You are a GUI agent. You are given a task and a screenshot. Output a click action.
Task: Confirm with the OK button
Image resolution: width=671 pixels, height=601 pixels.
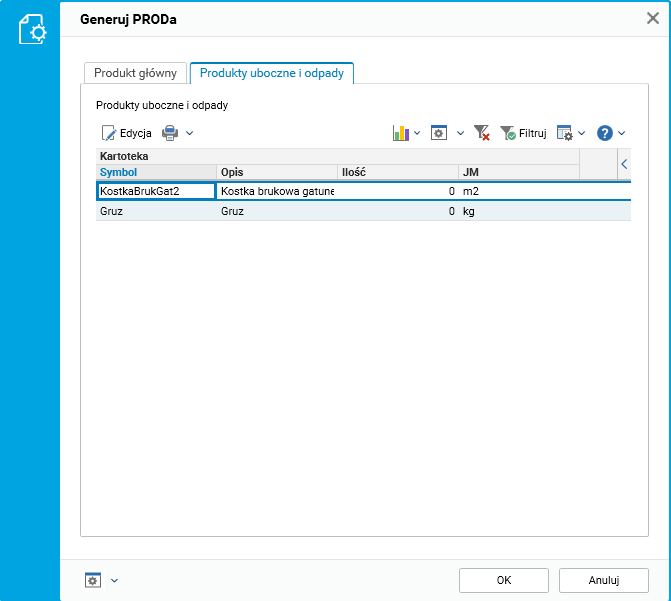point(504,580)
